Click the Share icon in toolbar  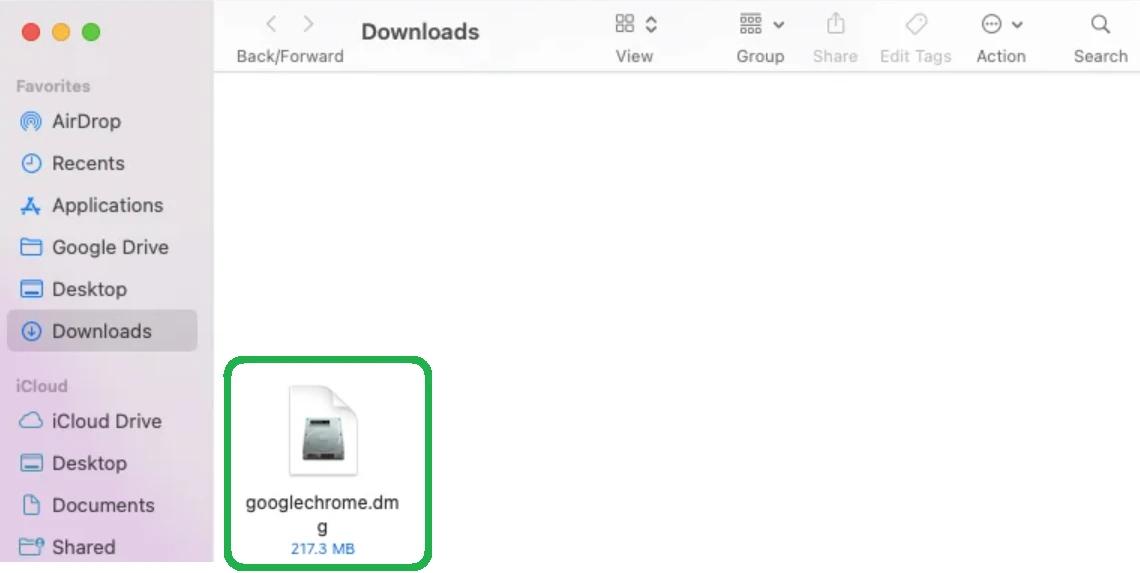point(835,23)
